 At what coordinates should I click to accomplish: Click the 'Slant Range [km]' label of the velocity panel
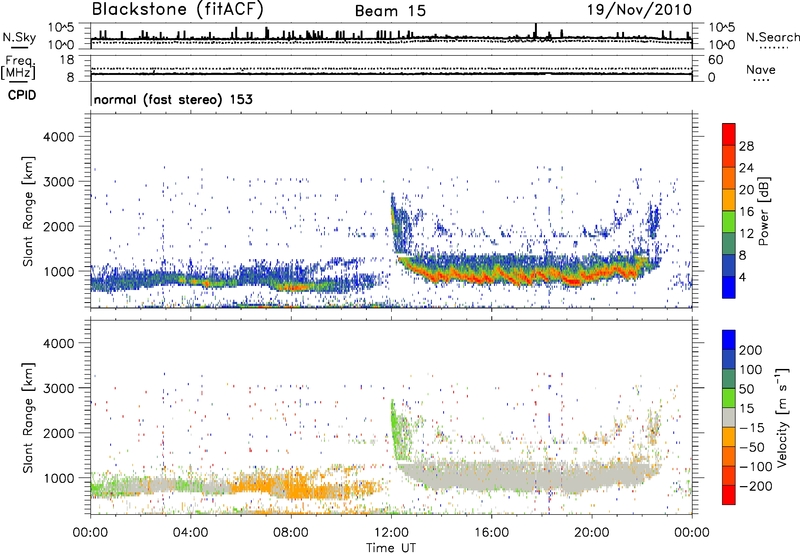coord(28,417)
